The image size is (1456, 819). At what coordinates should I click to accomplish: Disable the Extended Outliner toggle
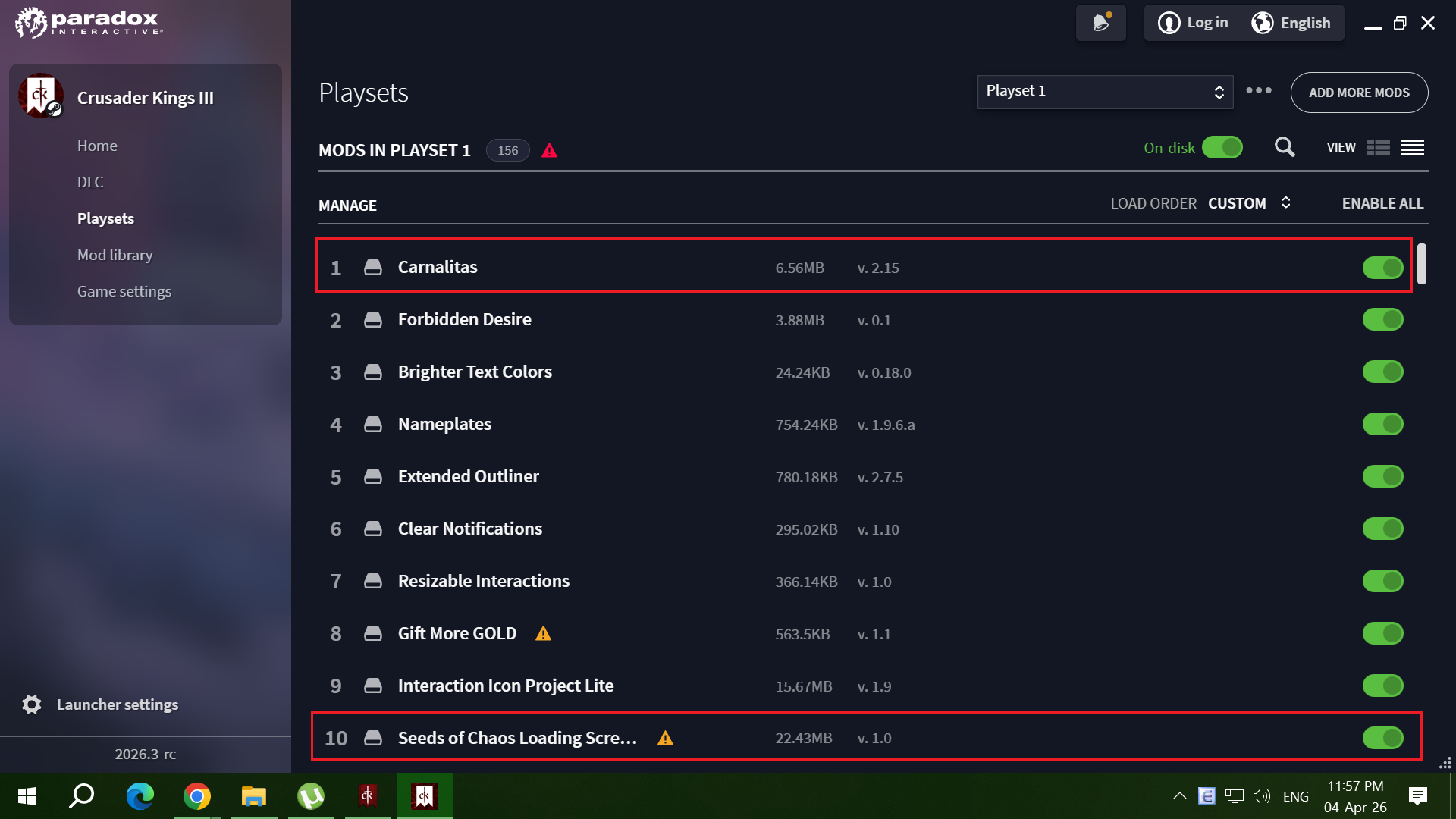[x=1383, y=476]
